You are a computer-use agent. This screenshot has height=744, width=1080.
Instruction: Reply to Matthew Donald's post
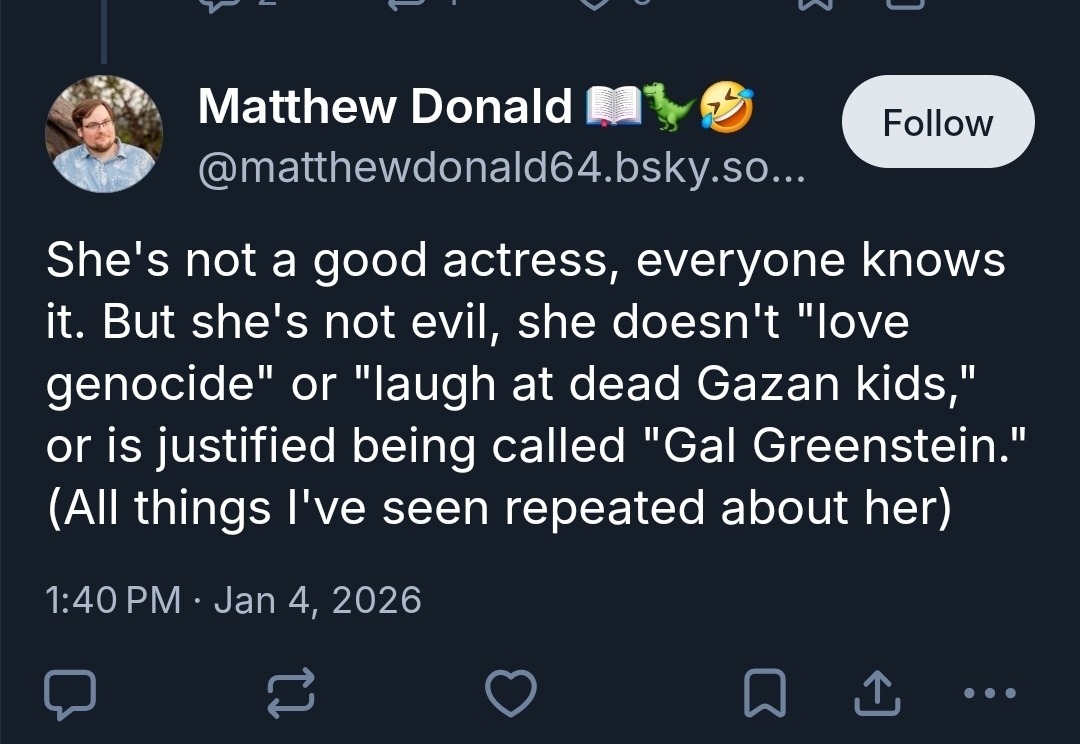70,691
